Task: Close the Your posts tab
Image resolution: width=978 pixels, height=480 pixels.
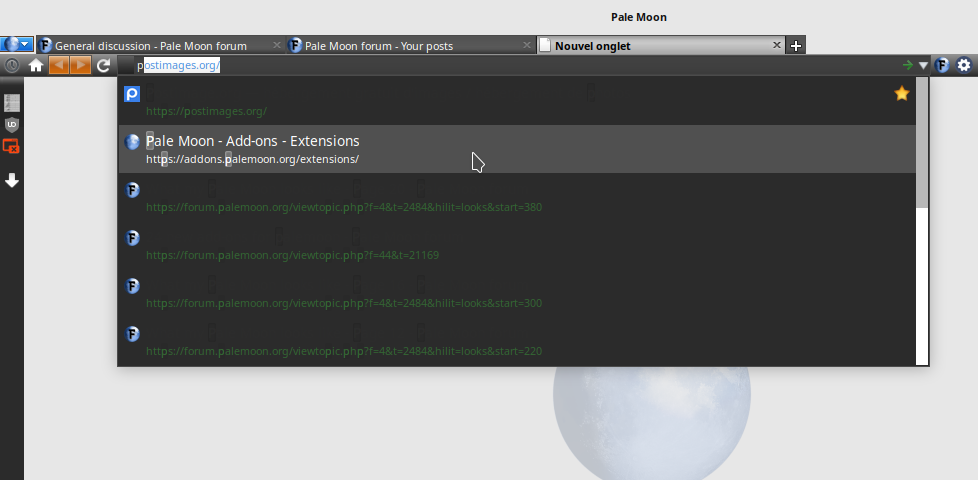Action: [526, 45]
